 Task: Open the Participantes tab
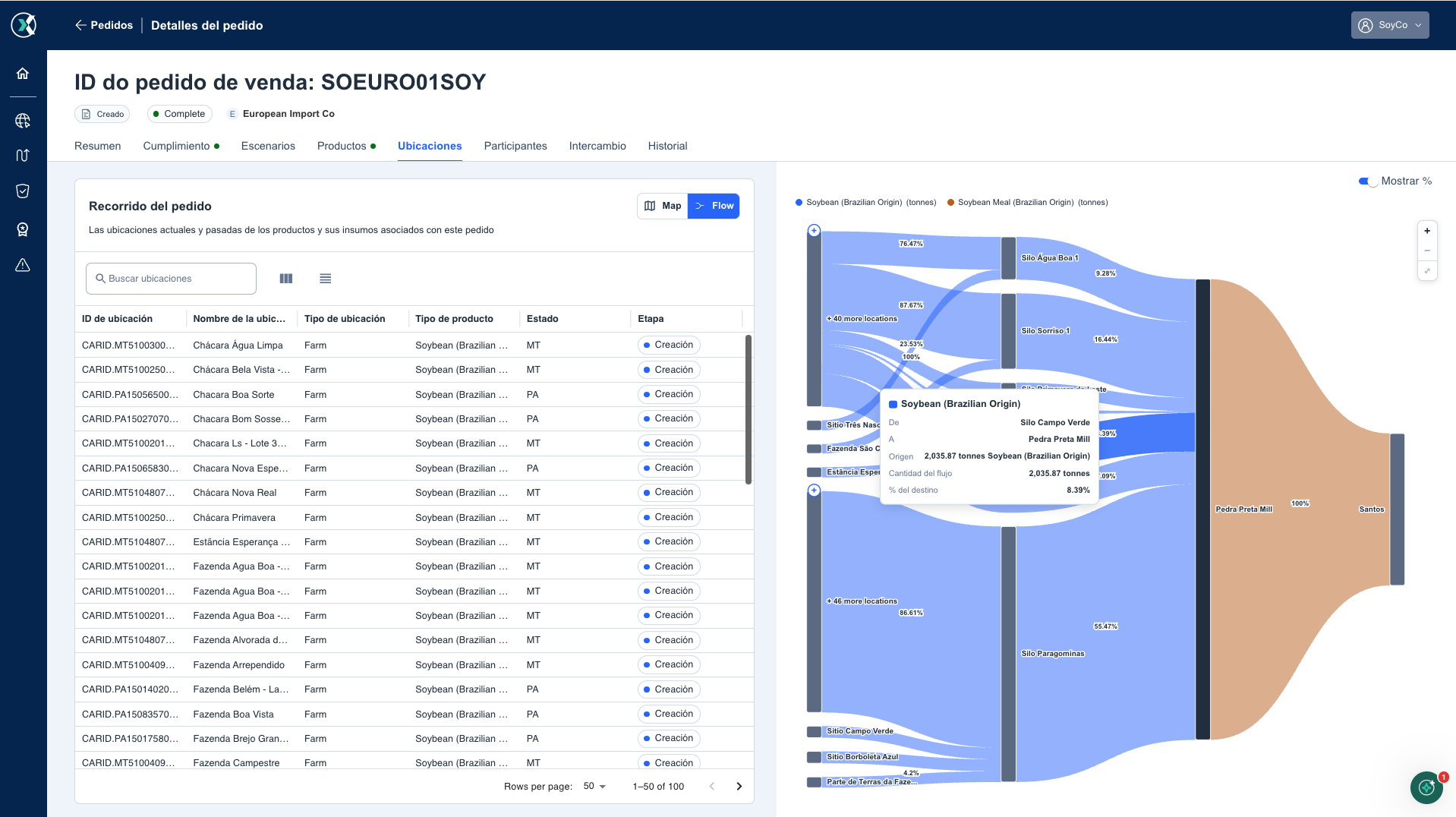point(515,146)
